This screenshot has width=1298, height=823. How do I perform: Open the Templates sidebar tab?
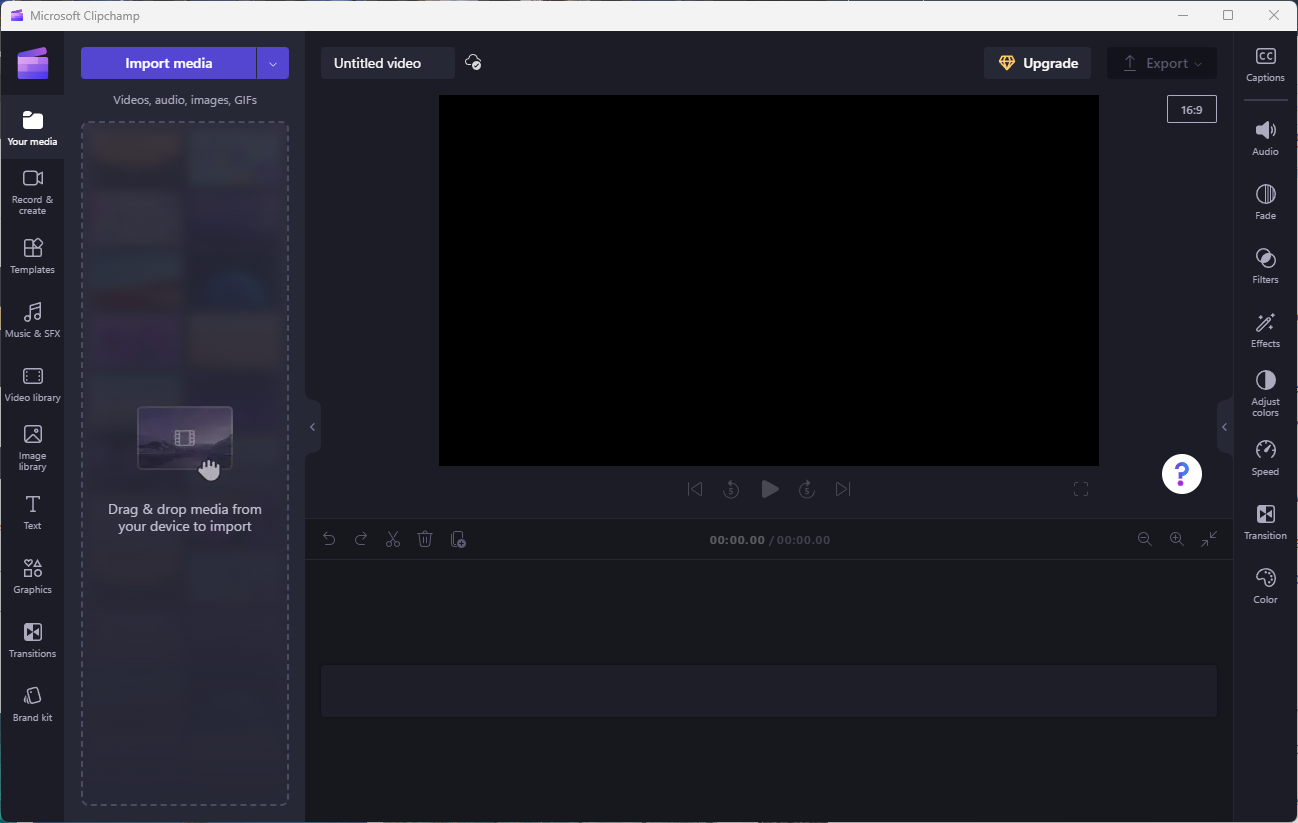(32, 256)
